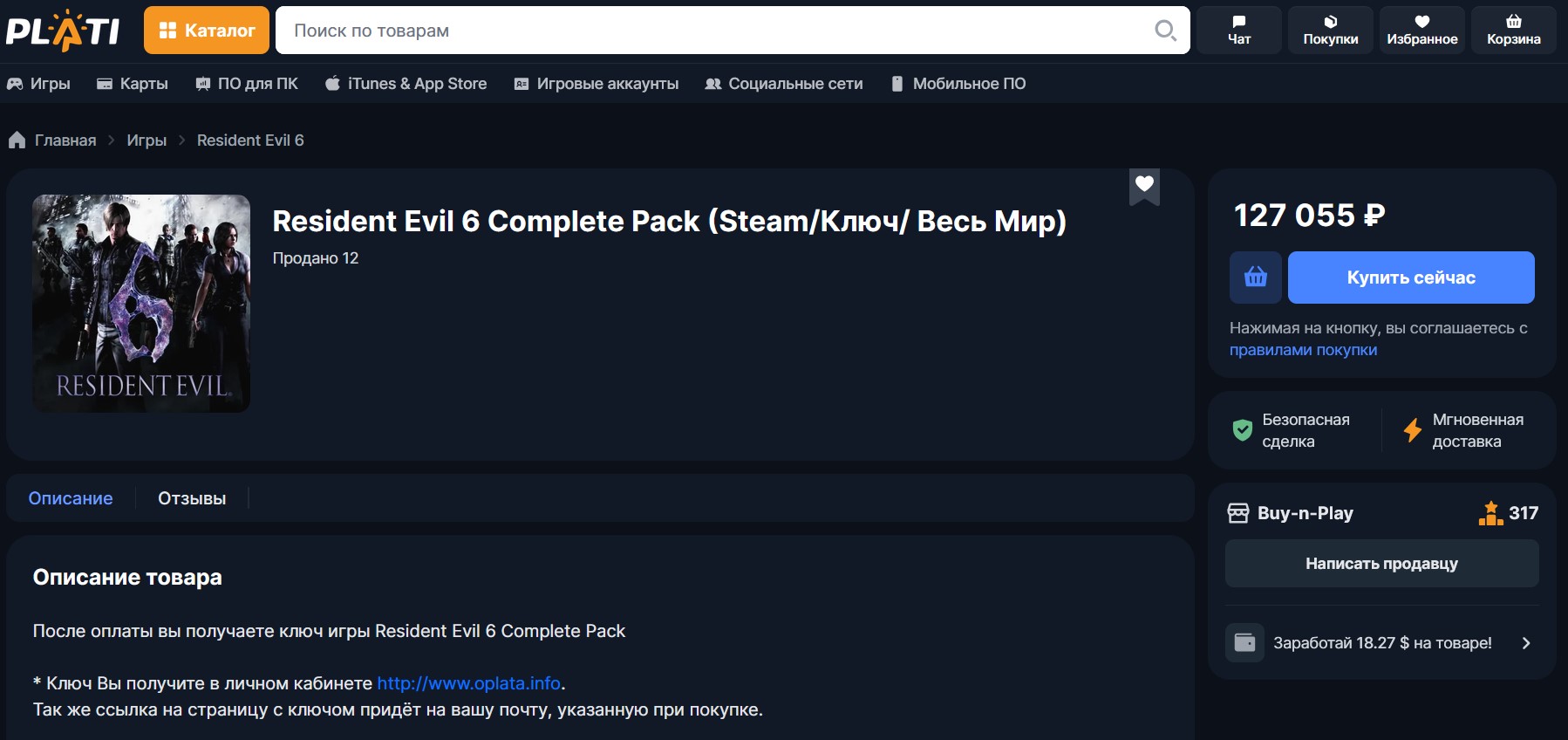Switch to the Отзывы tab
This screenshot has width=1568, height=740.
click(192, 498)
